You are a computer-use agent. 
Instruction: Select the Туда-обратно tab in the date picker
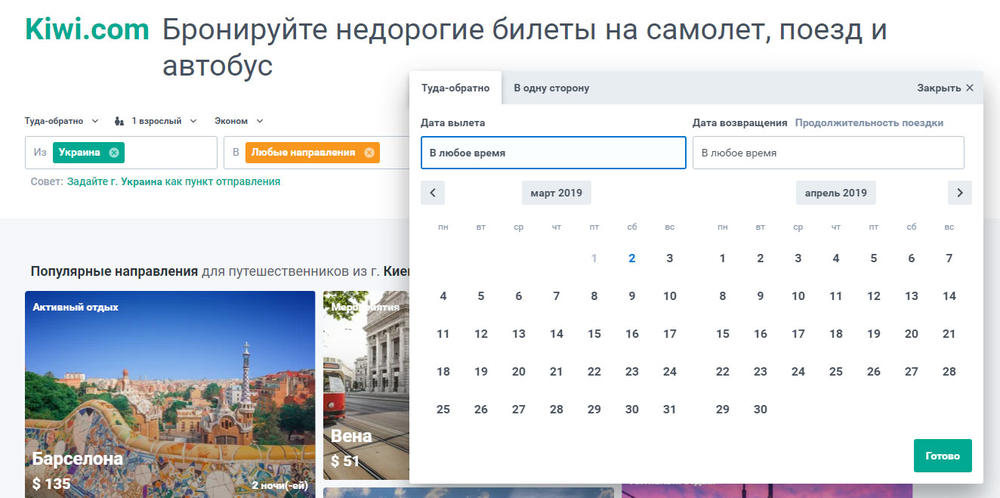(x=455, y=88)
